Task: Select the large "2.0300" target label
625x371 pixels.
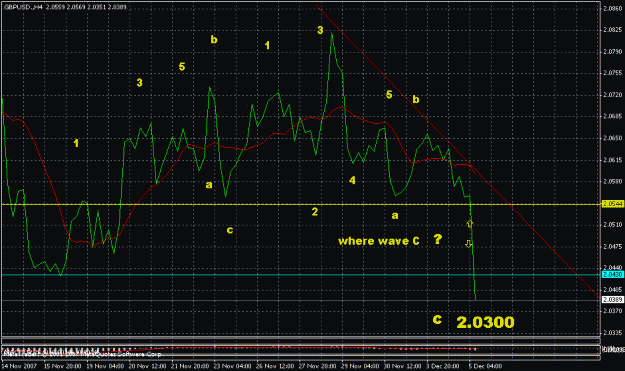Action: tap(485, 322)
